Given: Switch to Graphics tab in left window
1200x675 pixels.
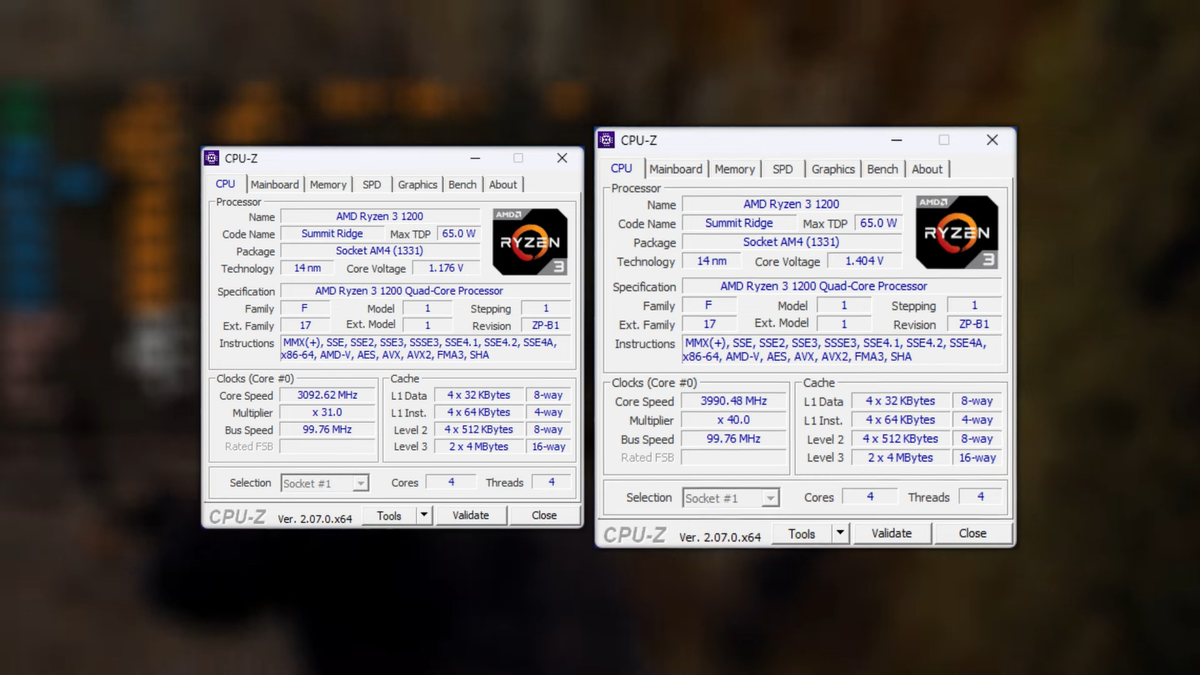Looking at the screenshot, I should coord(417,185).
